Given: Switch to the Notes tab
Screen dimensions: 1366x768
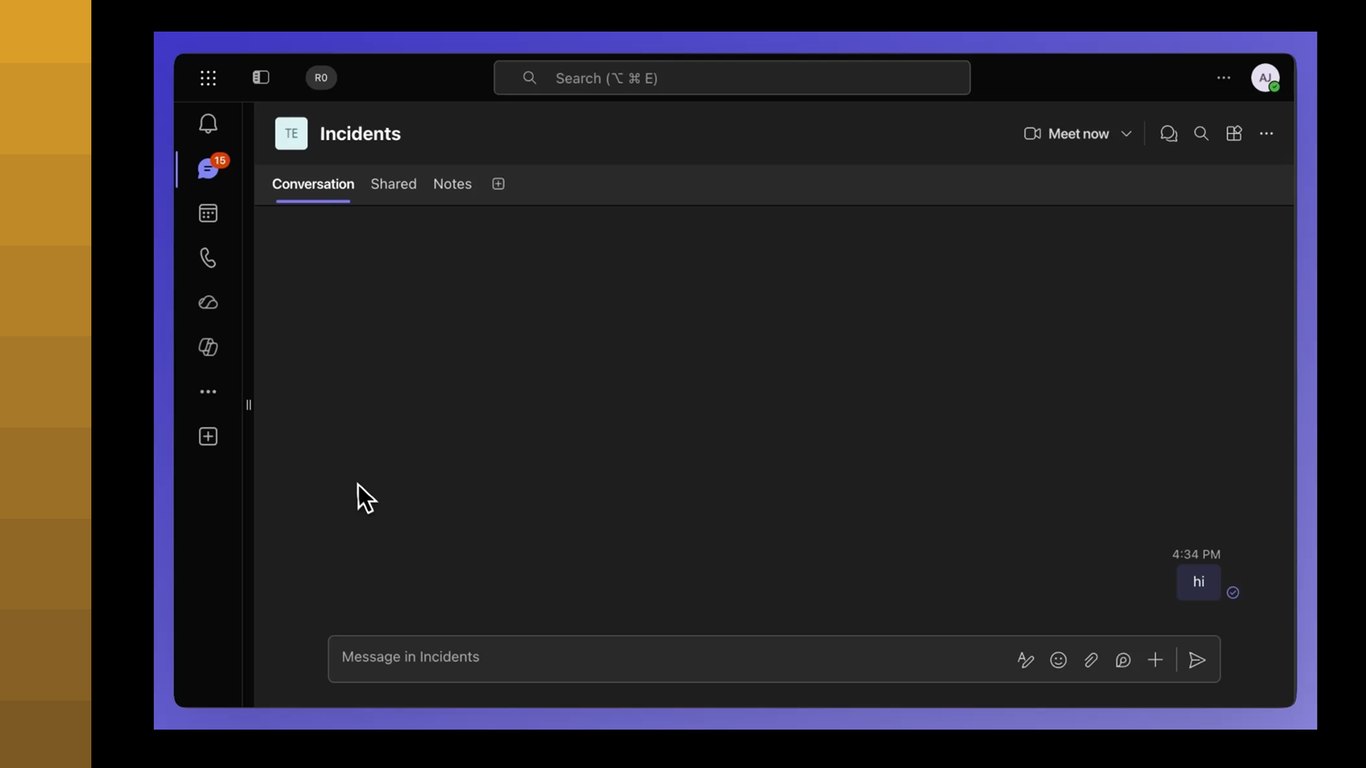Looking at the screenshot, I should 452,184.
